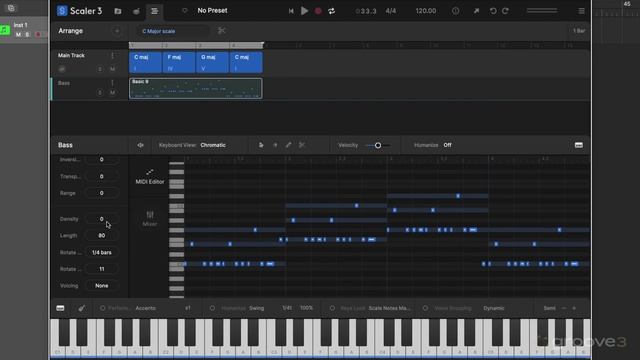The image size is (640, 360).
Task: Switch to the Arrange page icon
Action: click(x=154, y=11)
